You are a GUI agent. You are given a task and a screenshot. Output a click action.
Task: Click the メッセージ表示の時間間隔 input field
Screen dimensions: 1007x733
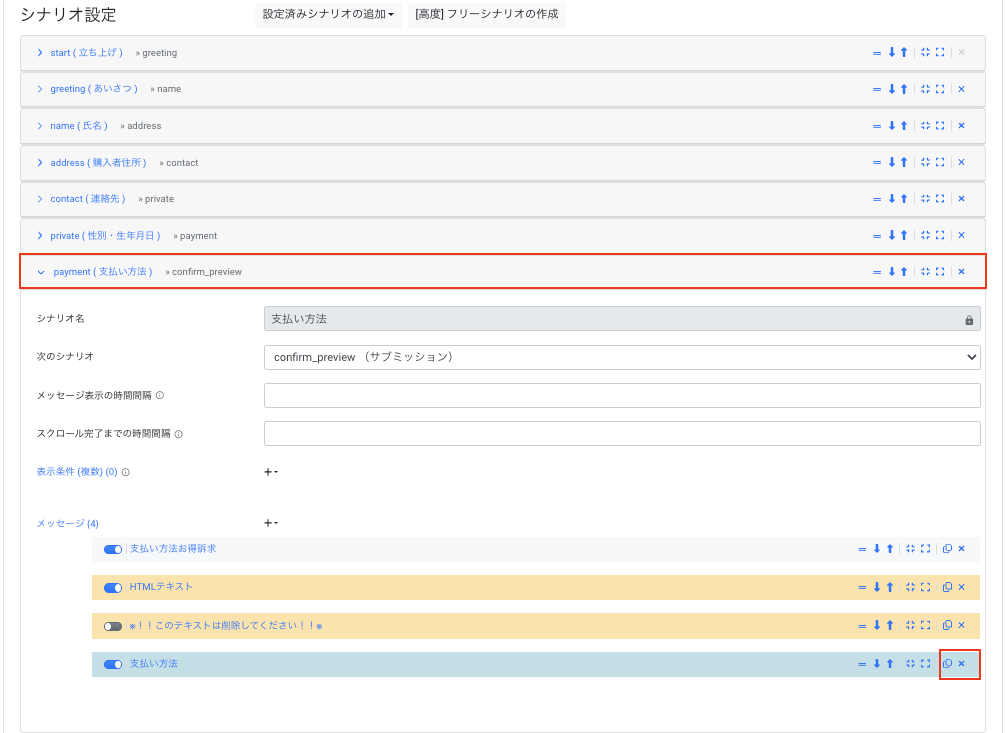coord(622,395)
